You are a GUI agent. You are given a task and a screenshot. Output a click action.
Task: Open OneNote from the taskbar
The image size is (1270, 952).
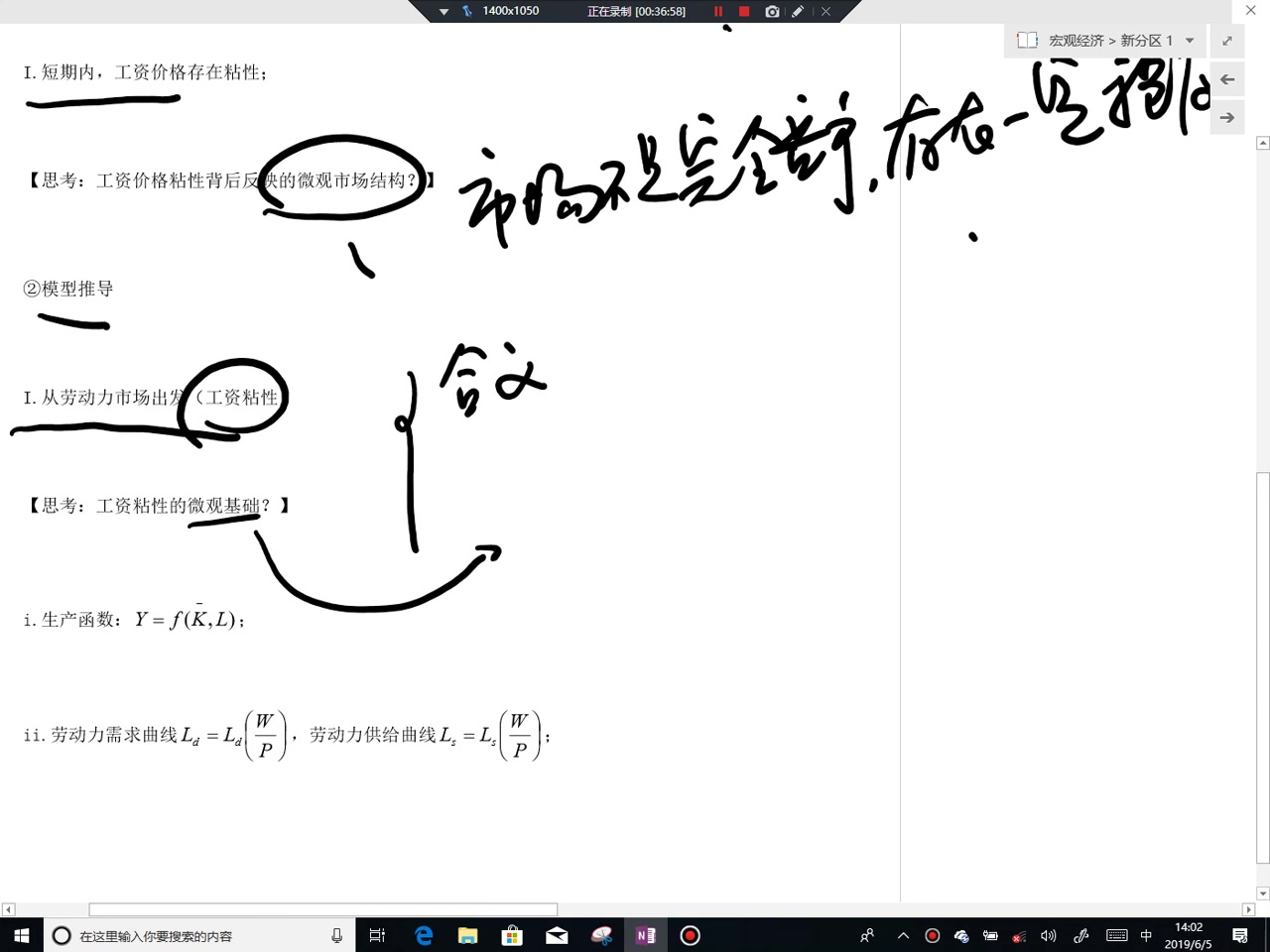pyautogui.click(x=646, y=935)
